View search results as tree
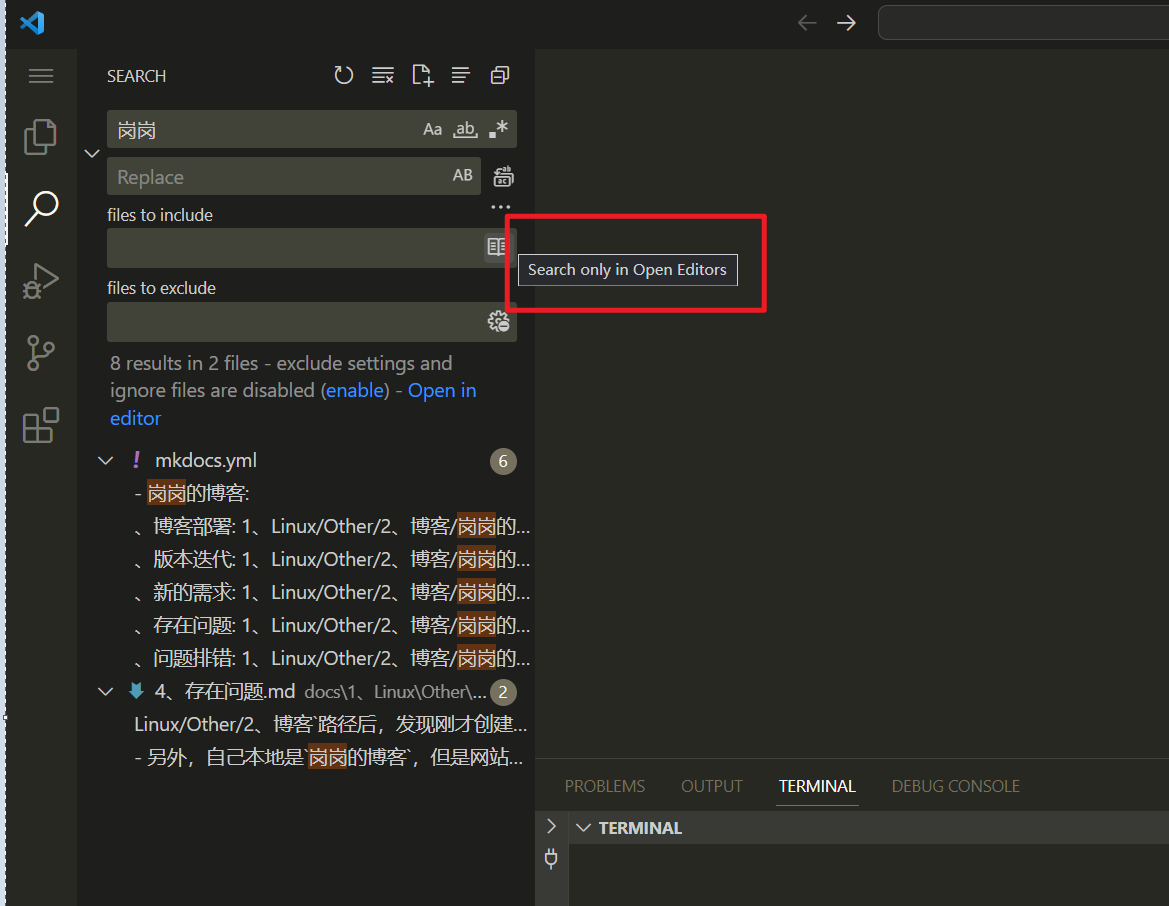Viewport: 1169px width, 906px height. point(461,75)
